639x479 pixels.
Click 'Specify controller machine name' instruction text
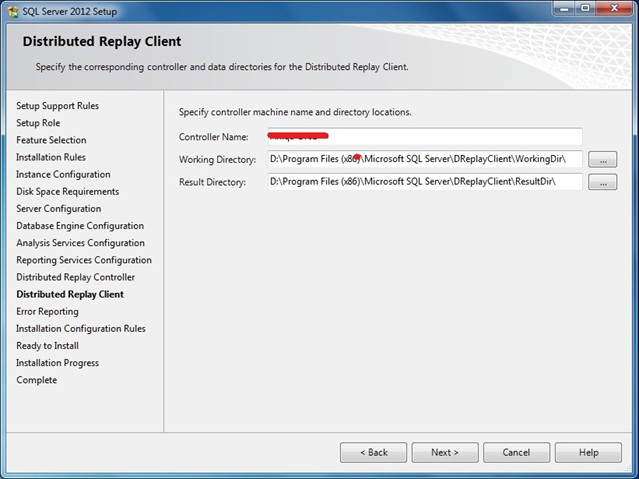coord(295,112)
